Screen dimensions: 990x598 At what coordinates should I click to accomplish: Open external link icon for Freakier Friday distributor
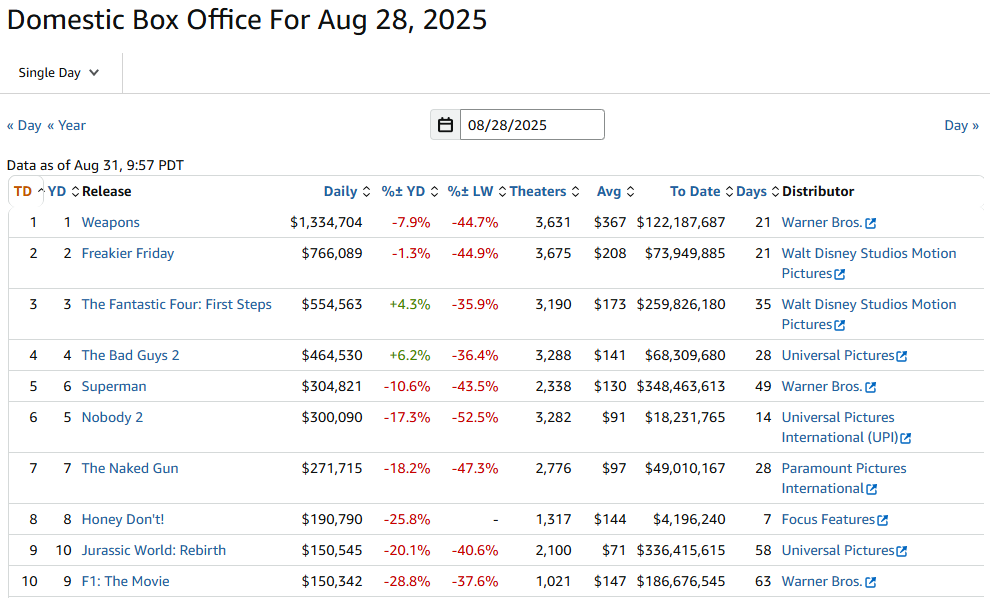[839, 275]
